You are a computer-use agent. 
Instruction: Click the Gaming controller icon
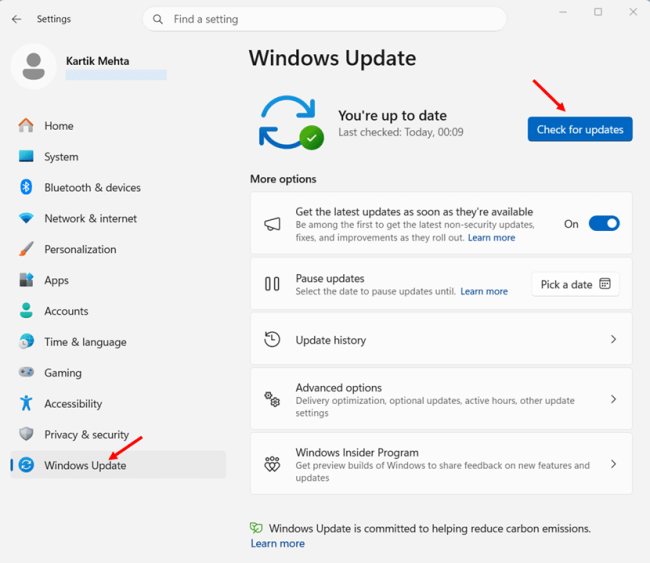(26, 372)
